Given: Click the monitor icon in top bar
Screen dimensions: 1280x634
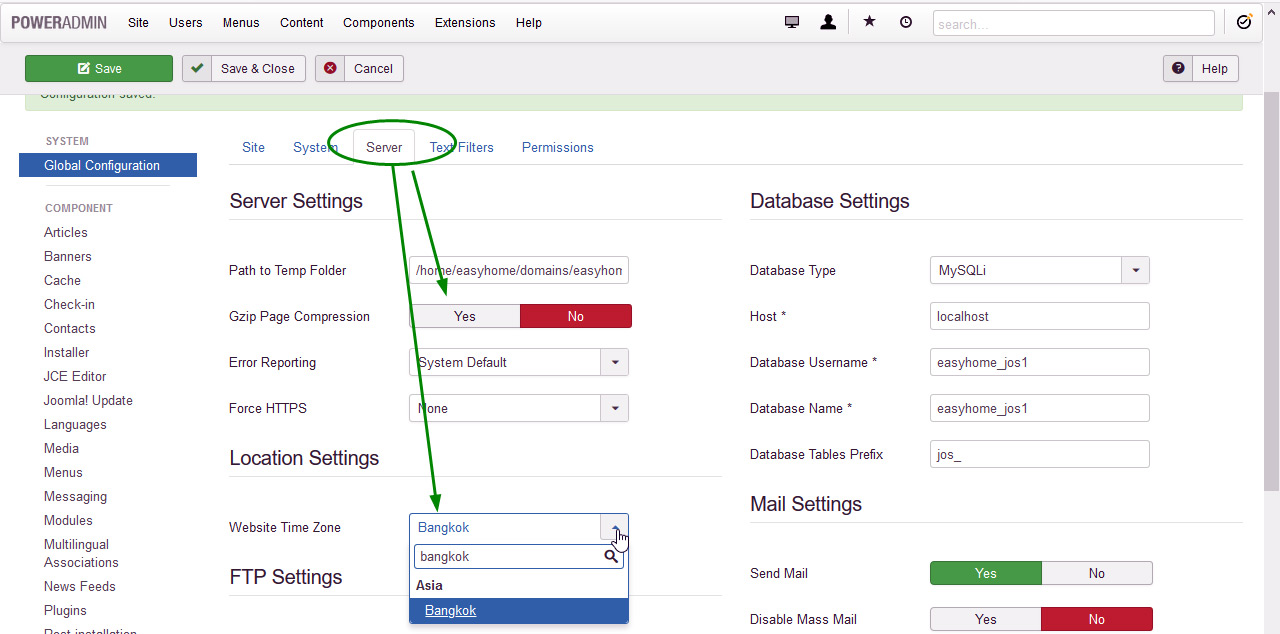Looking at the screenshot, I should (x=792, y=22).
